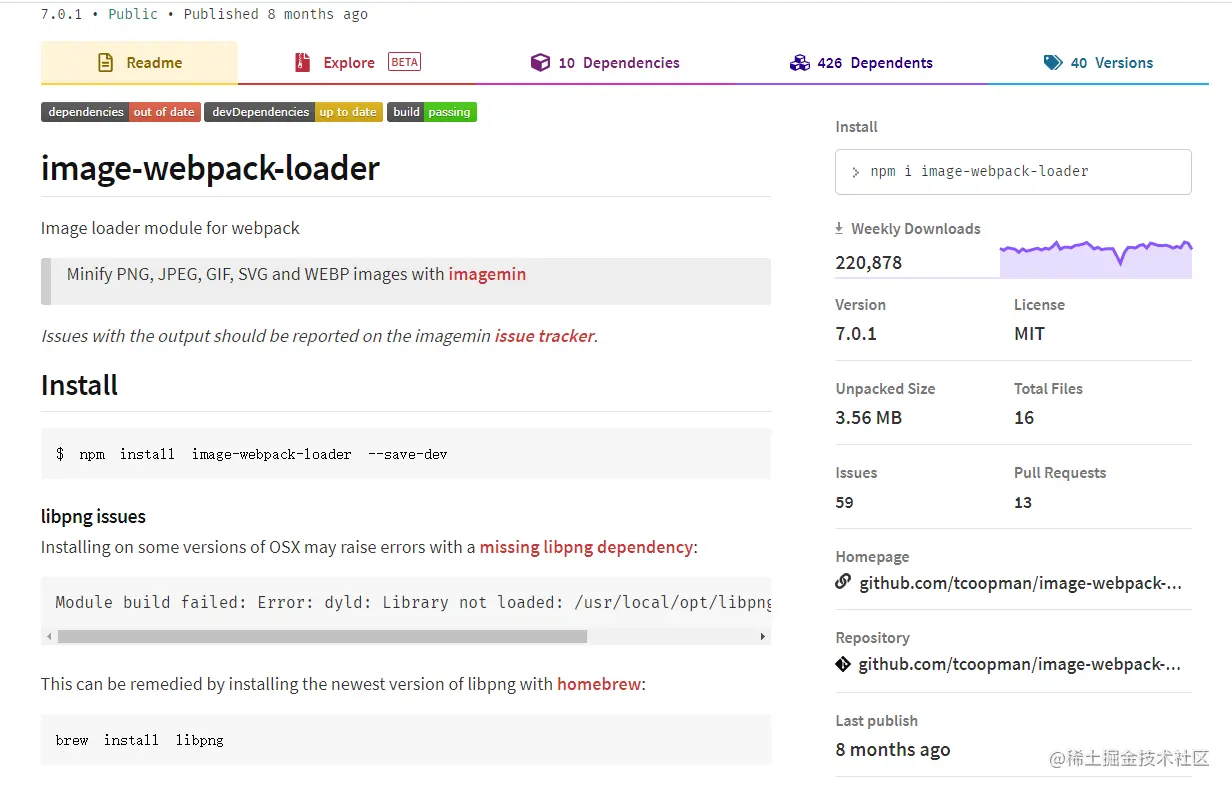
Task: Click the MIT license value
Action: 1029,334
